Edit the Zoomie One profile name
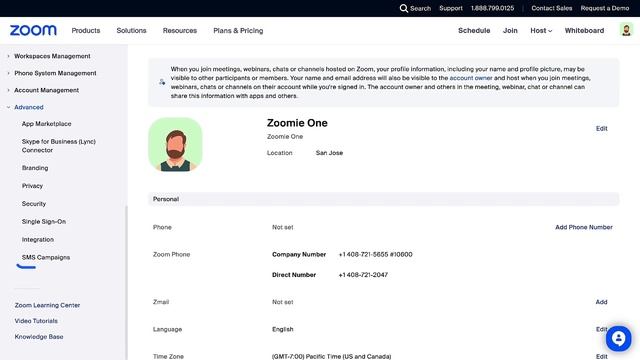The image size is (640, 360). point(601,129)
